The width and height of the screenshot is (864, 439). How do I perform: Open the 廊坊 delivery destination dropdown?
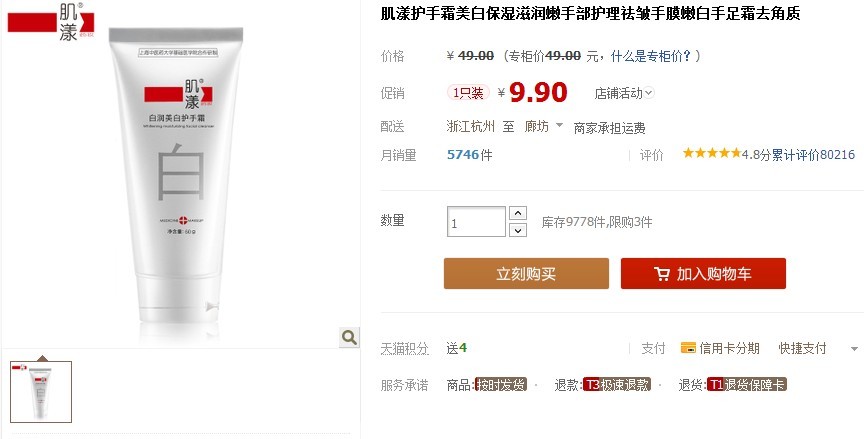(x=543, y=127)
